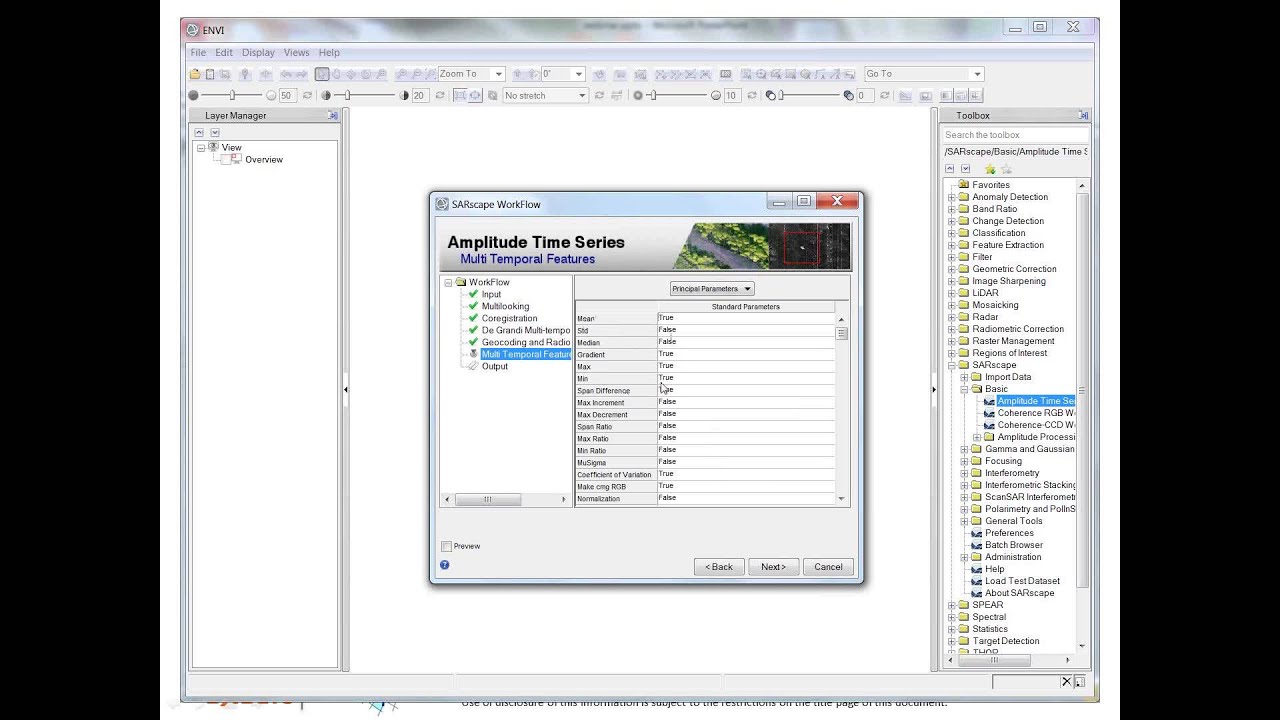This screenshot has height=720, width=1280.
Task: Click the Zoom In magnifier toolbar icon
Action: tap(402, 74)
